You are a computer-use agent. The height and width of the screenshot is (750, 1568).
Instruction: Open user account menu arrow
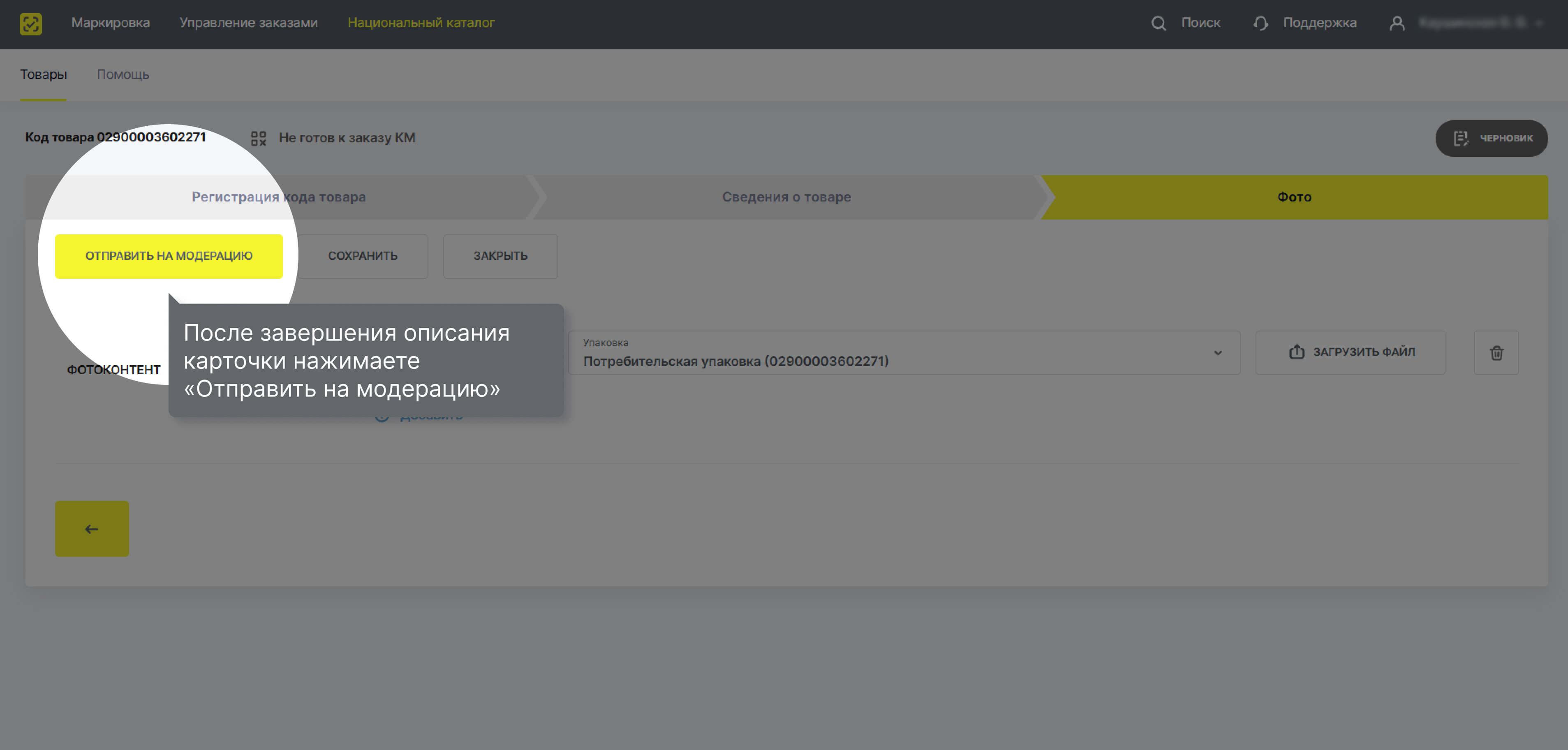1539,23
